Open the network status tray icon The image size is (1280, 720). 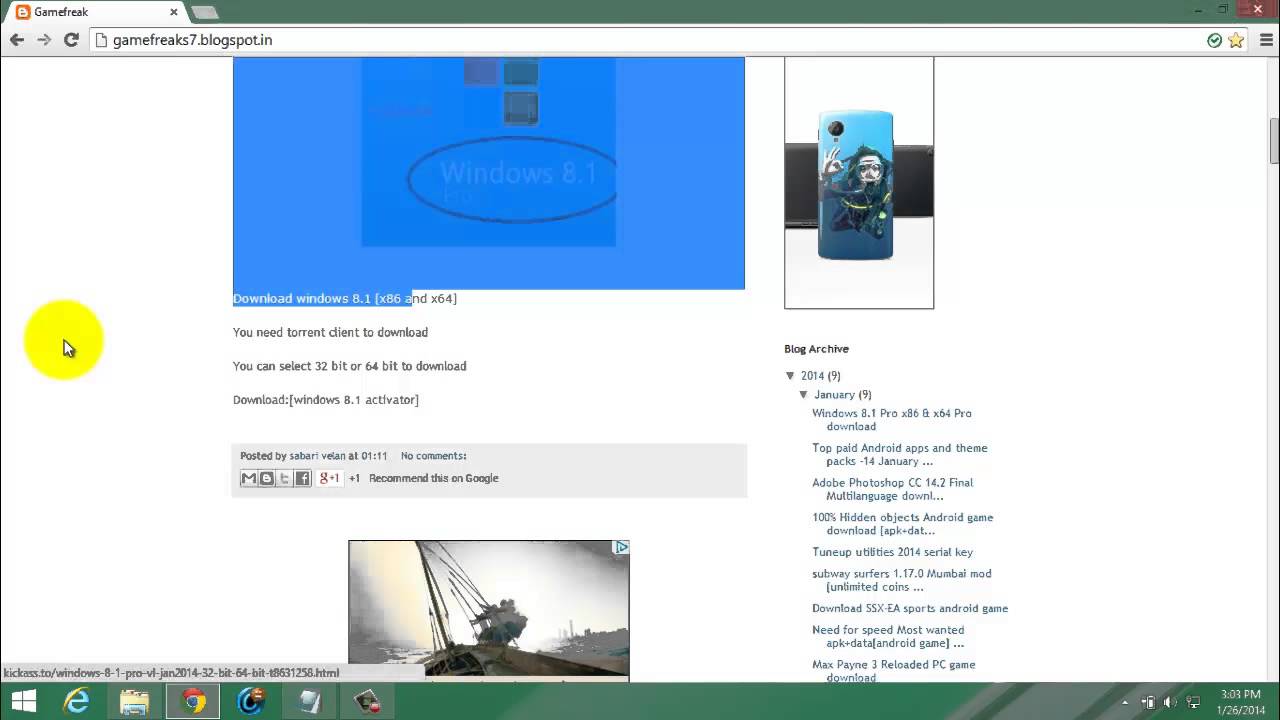point(1193,702)
